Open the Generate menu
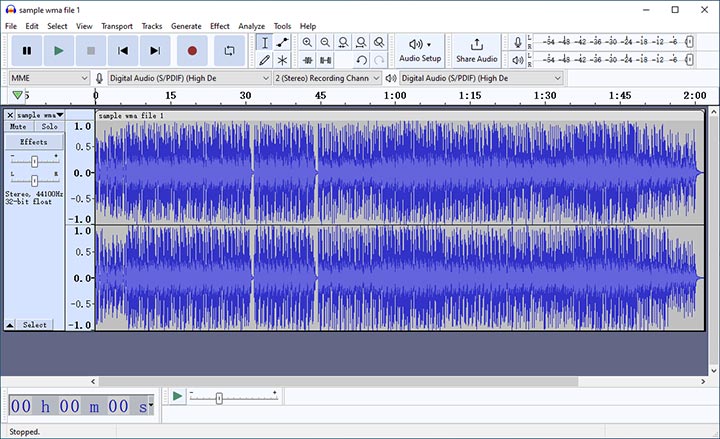720x439 pixels. click(x=186, y=25)
